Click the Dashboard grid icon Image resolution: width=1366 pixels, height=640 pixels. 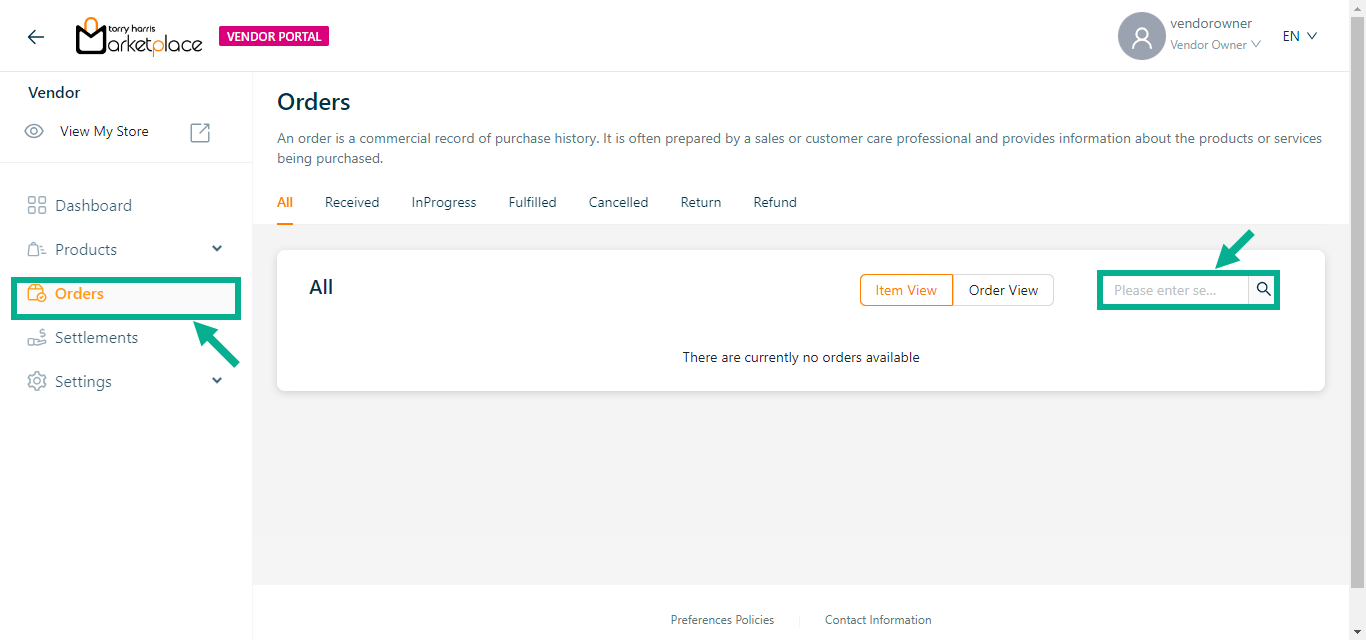point(37,206)
